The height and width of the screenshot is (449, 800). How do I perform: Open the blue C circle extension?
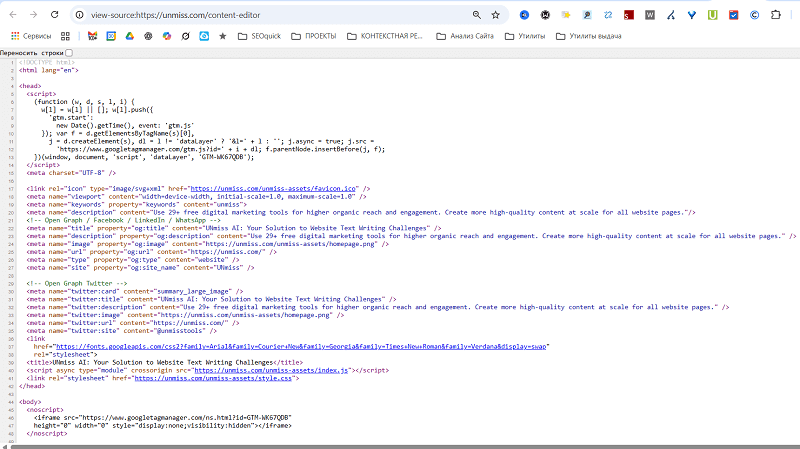[755, 15]
